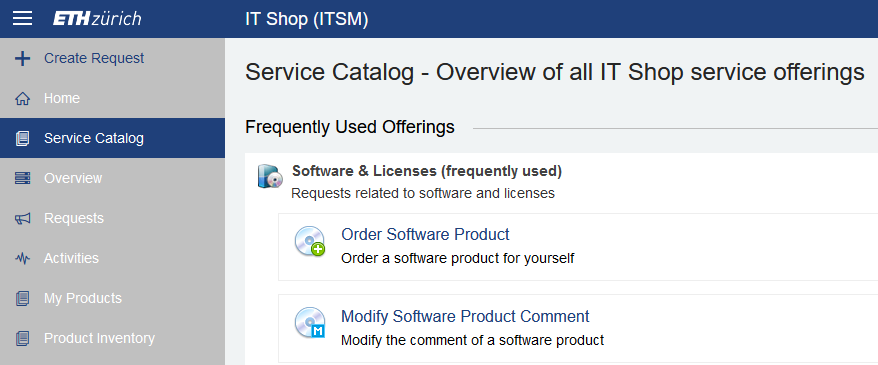Click the My Products icon

pyautogui.click(x=22, y=298)
